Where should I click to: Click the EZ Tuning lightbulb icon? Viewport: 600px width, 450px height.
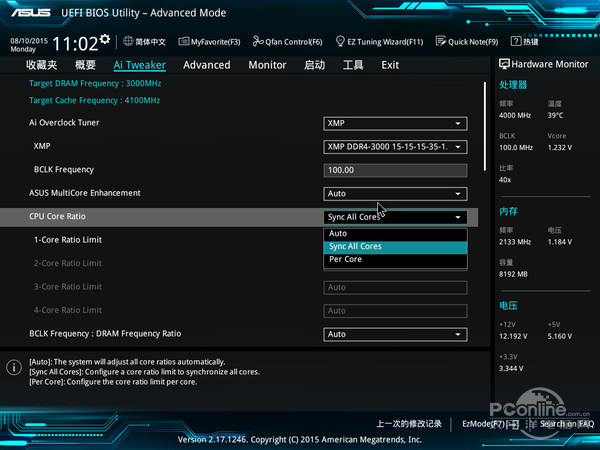point(340,41)
